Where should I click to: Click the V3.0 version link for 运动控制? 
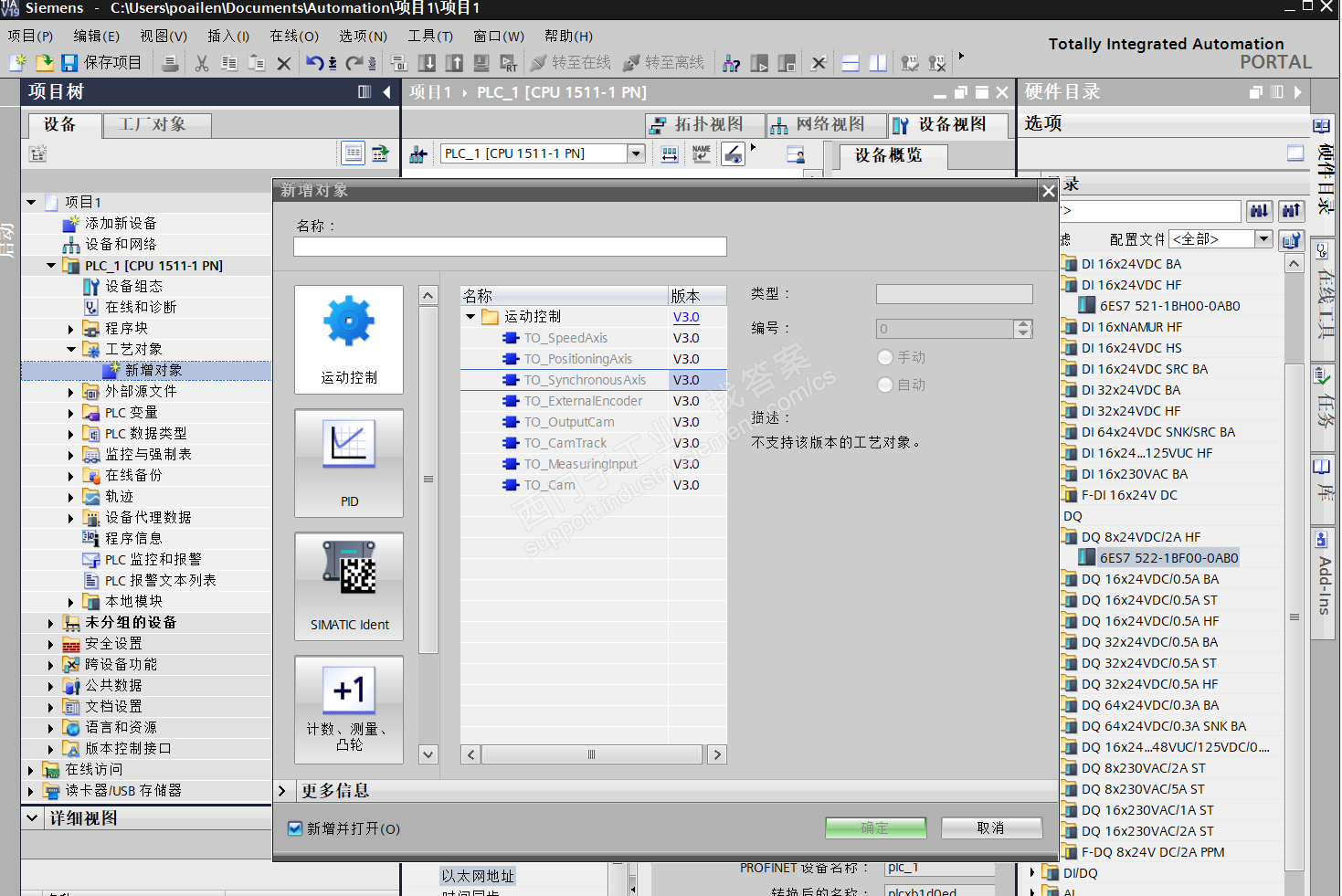(686, 317)
